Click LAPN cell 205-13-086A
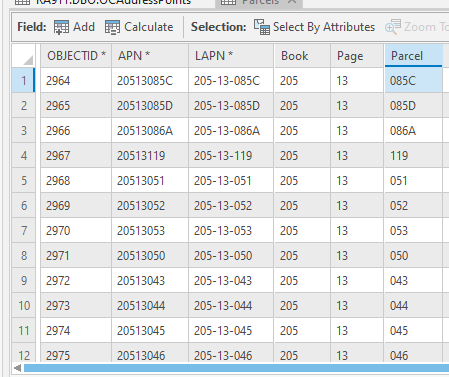This screenshot has height=377, width=449. 231,130
